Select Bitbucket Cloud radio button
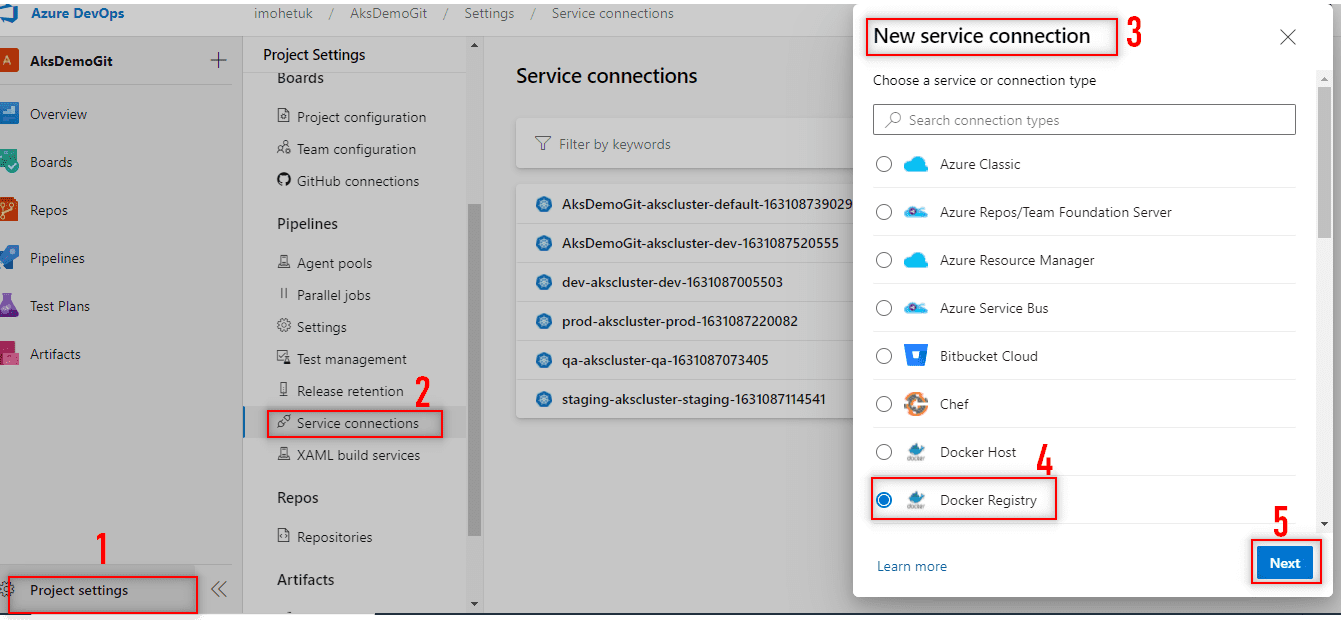 click(884, 356)
